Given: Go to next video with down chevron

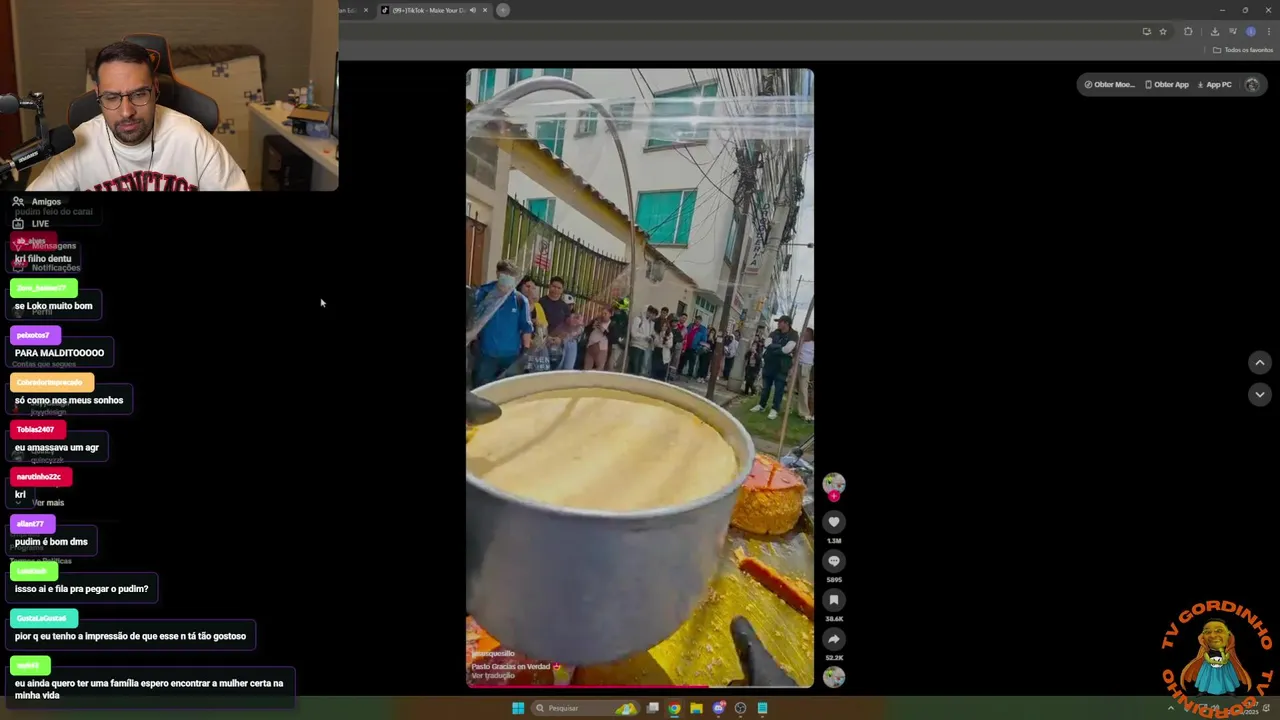Looking at the screenshot, I should [x=1260, y=395].
